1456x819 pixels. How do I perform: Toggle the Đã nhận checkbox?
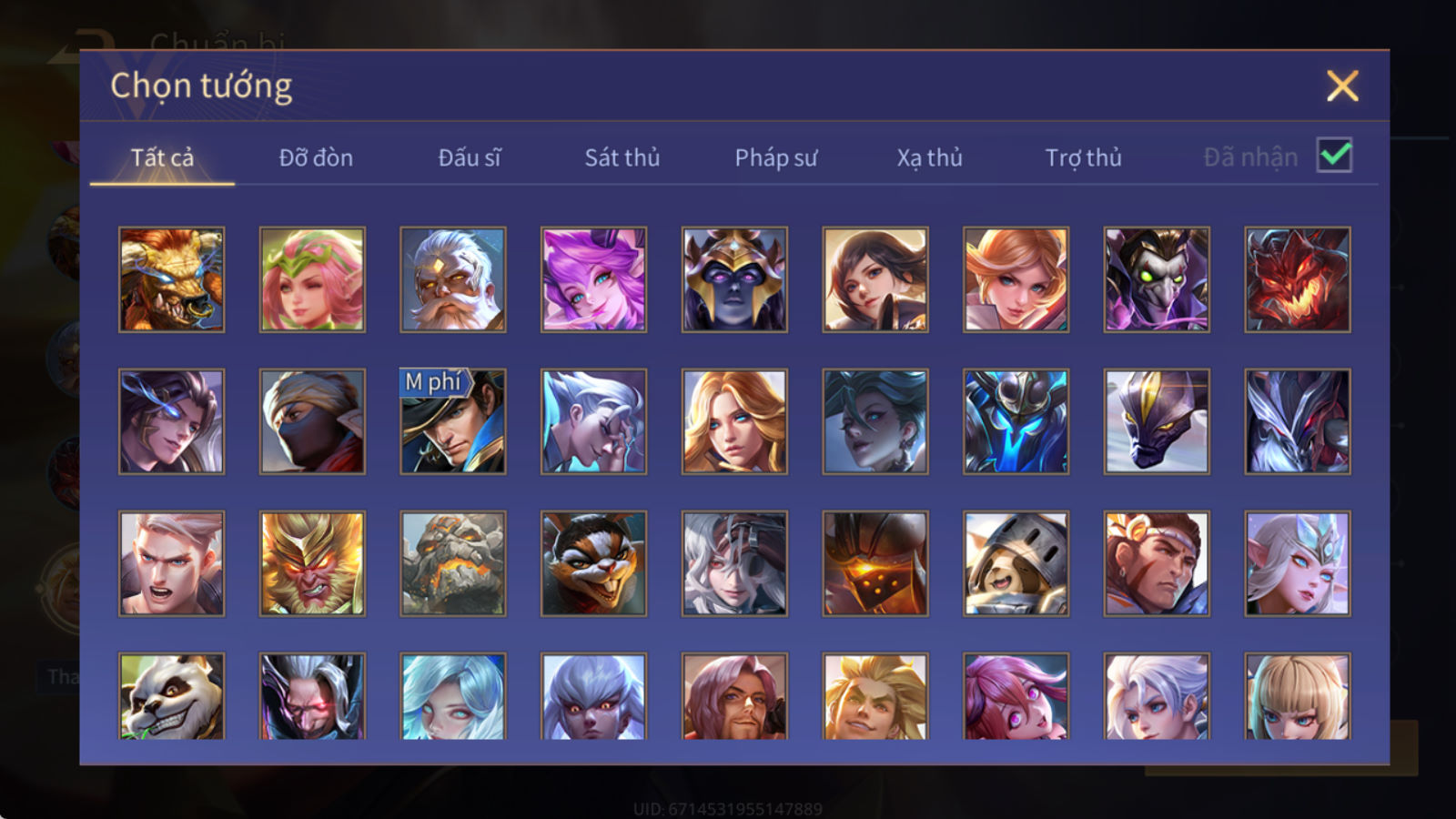1334,156
